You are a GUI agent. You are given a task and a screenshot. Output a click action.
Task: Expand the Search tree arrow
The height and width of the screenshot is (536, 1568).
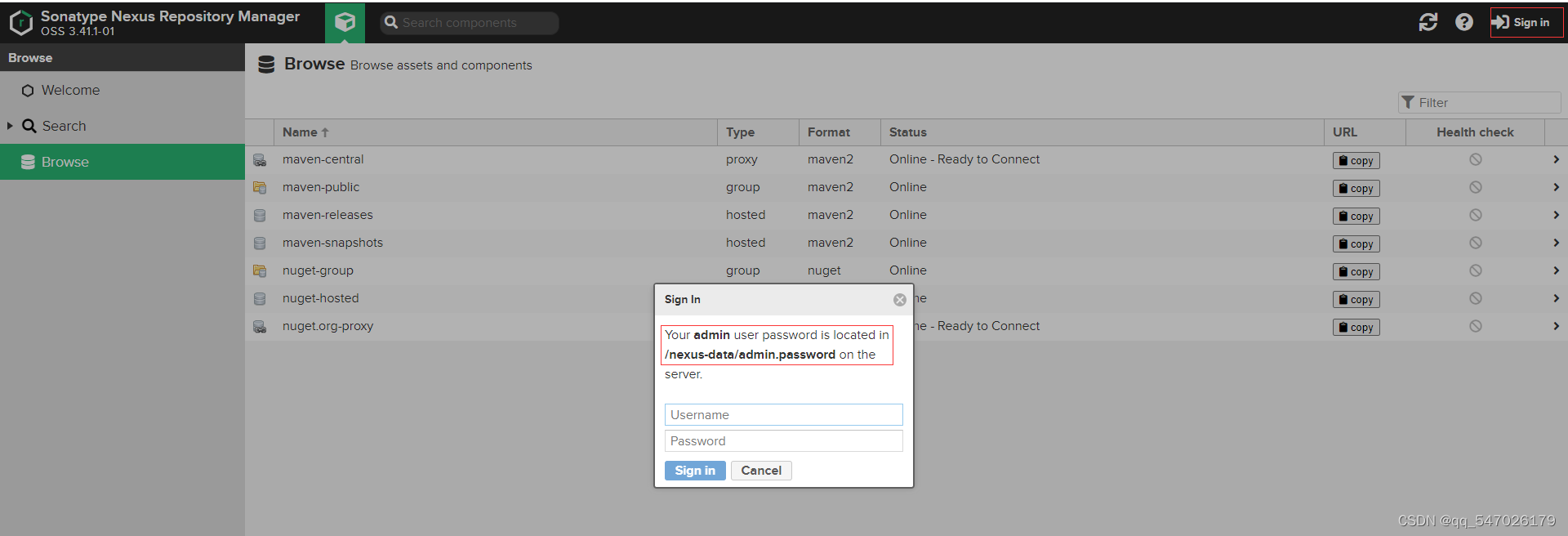tap(10, 126)
